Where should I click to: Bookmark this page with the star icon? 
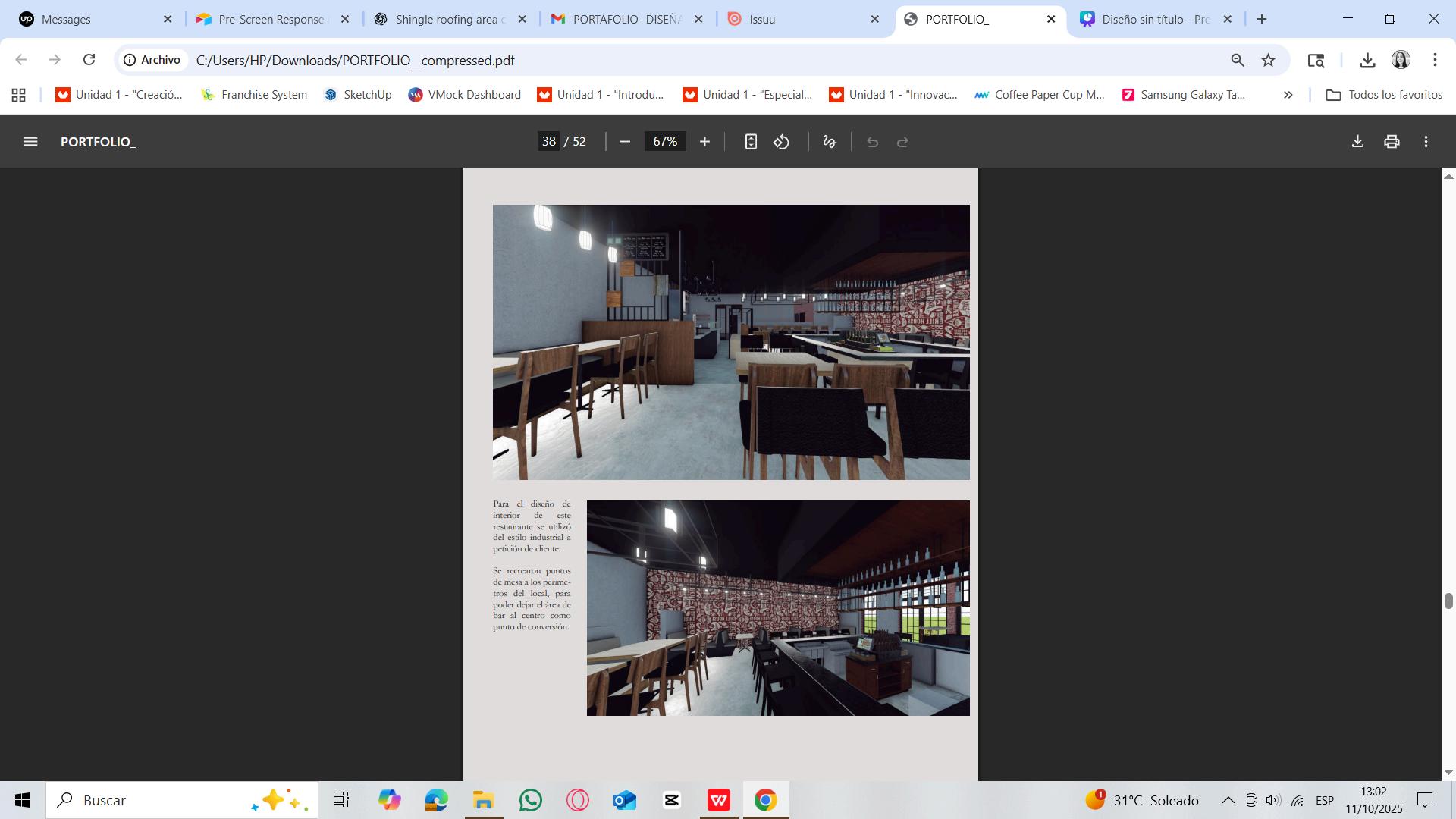tap(1269, 60)
